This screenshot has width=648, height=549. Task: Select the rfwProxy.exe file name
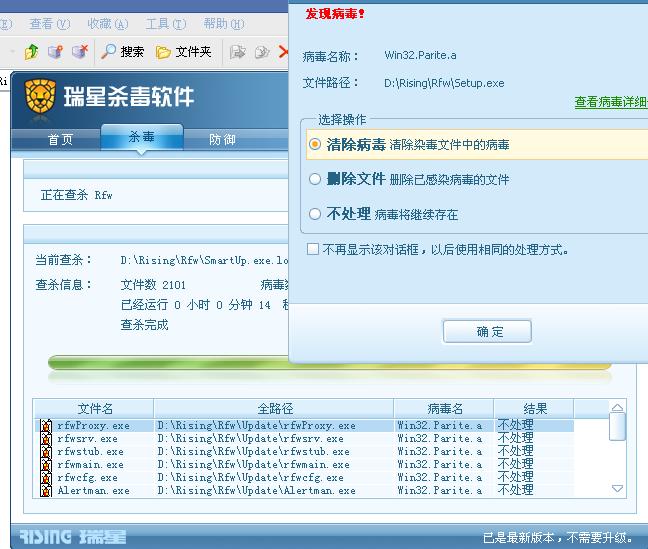[93, 426]
